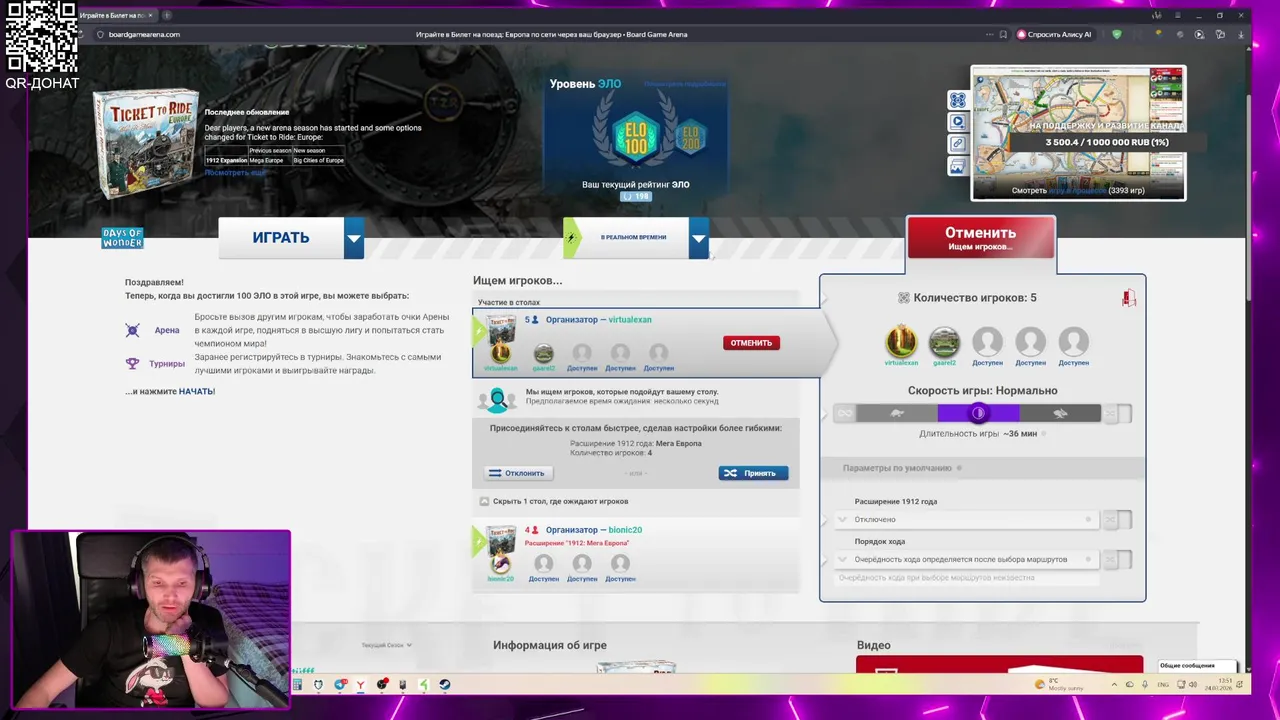1280x720 pixels.
Task: Click virtualexan's avatar in the table panel
Action: (901, 342)
